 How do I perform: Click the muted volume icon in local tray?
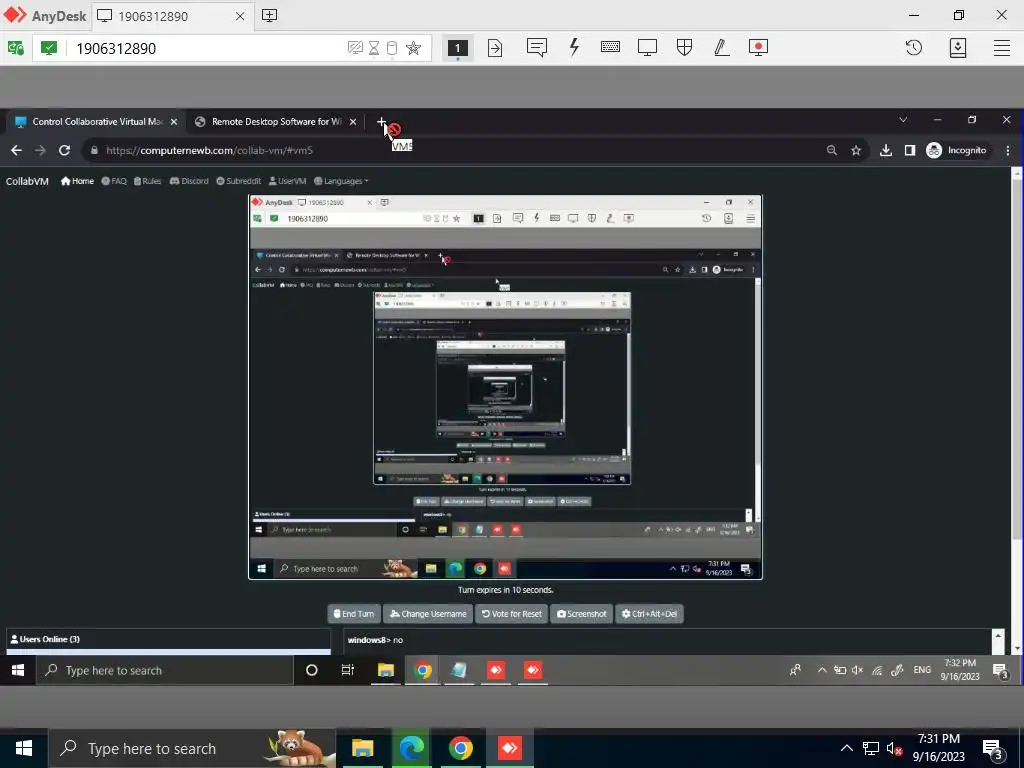(x=894, y=748)
